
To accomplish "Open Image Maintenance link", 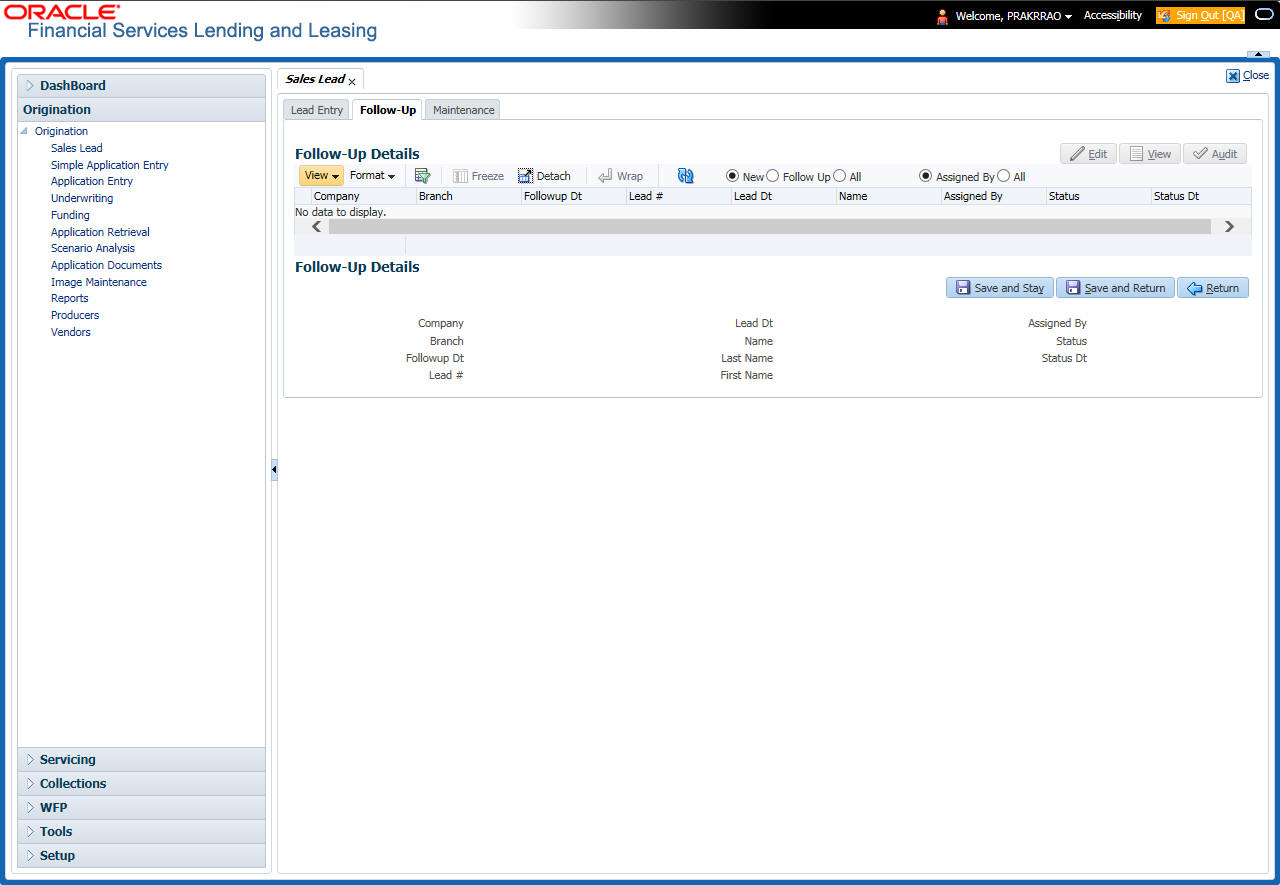I will click(99, 282).
